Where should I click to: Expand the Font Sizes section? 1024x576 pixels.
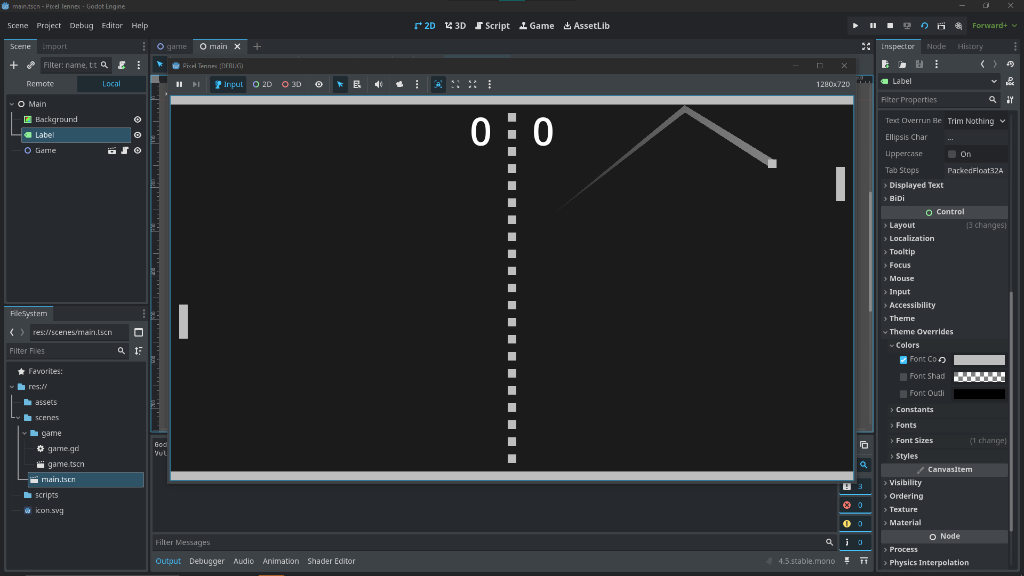point(914,441)
